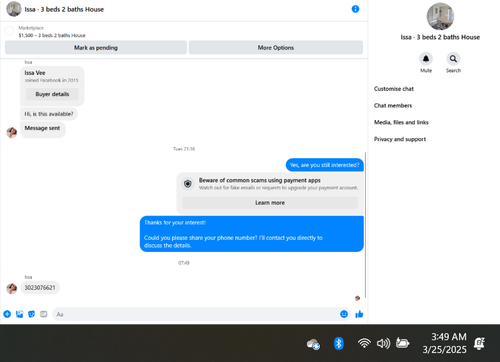Open conversation information via blue info icon
The image size is (500, 362).
click(x=355, y=9)
